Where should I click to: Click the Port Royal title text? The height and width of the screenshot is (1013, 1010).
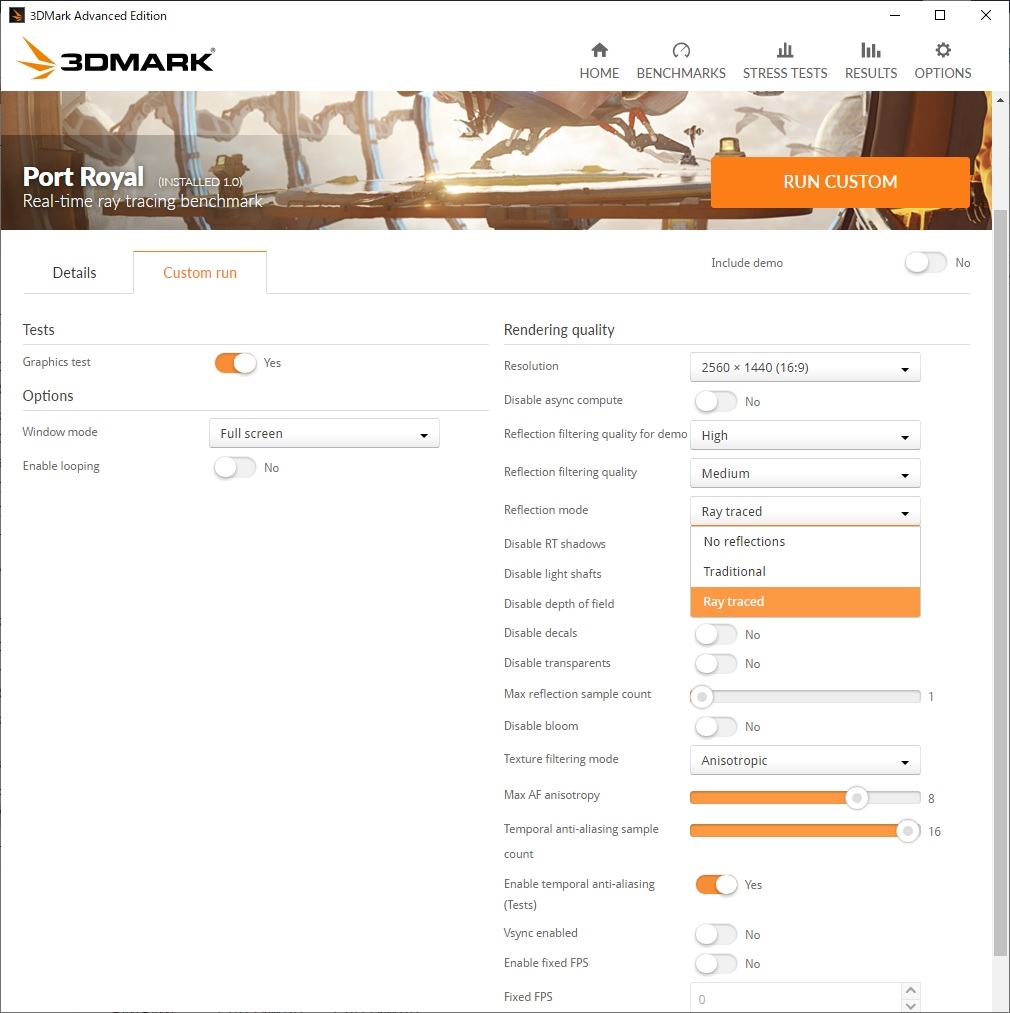tap(83, 176)
